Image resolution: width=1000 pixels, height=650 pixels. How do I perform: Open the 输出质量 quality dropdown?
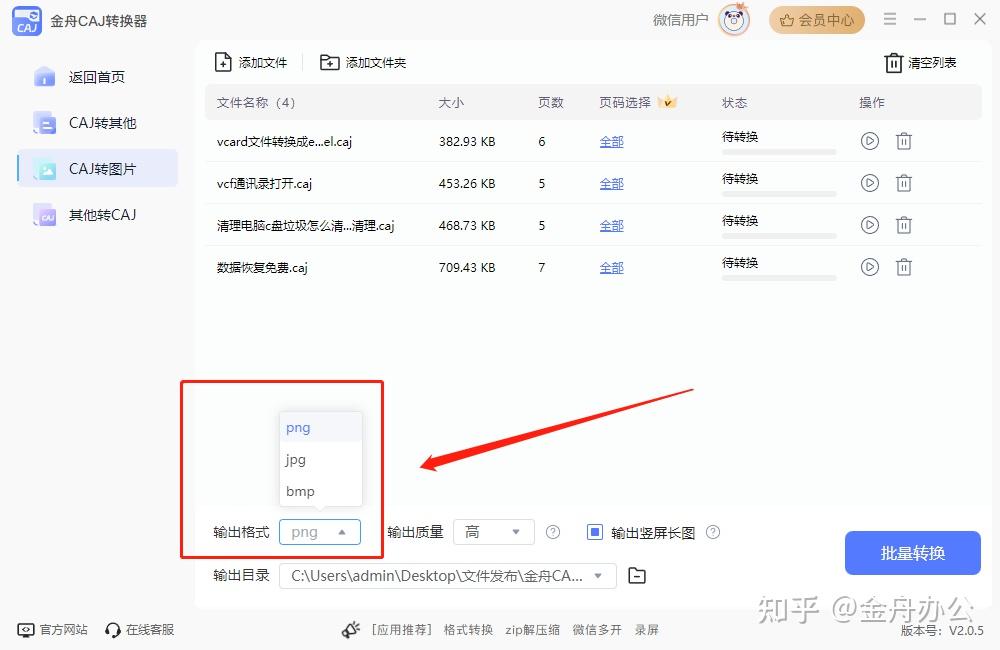[x=493, y=532]
